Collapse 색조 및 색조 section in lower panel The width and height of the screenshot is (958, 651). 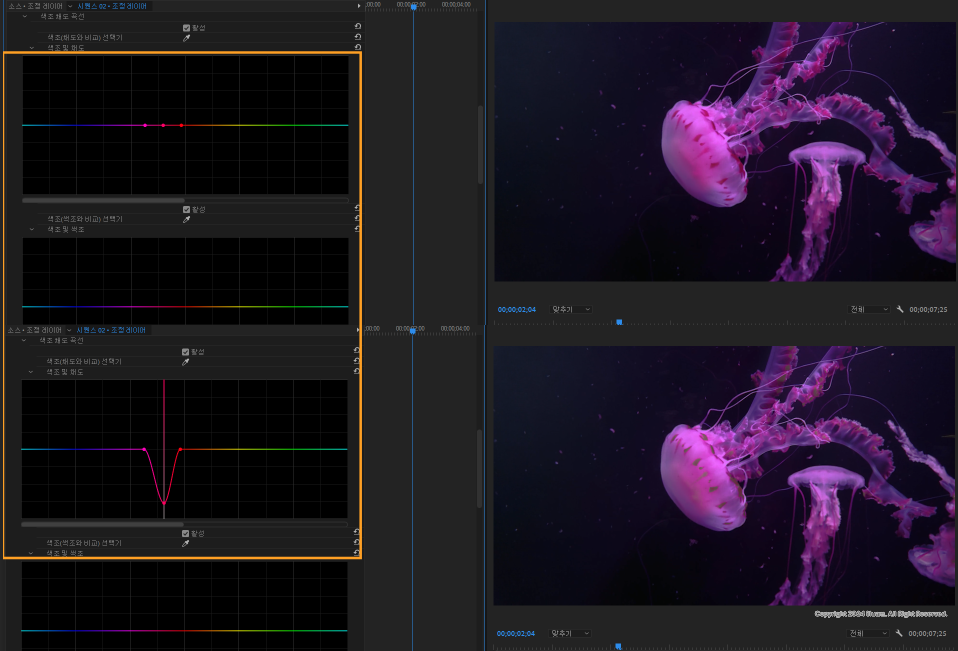point(31,553)
